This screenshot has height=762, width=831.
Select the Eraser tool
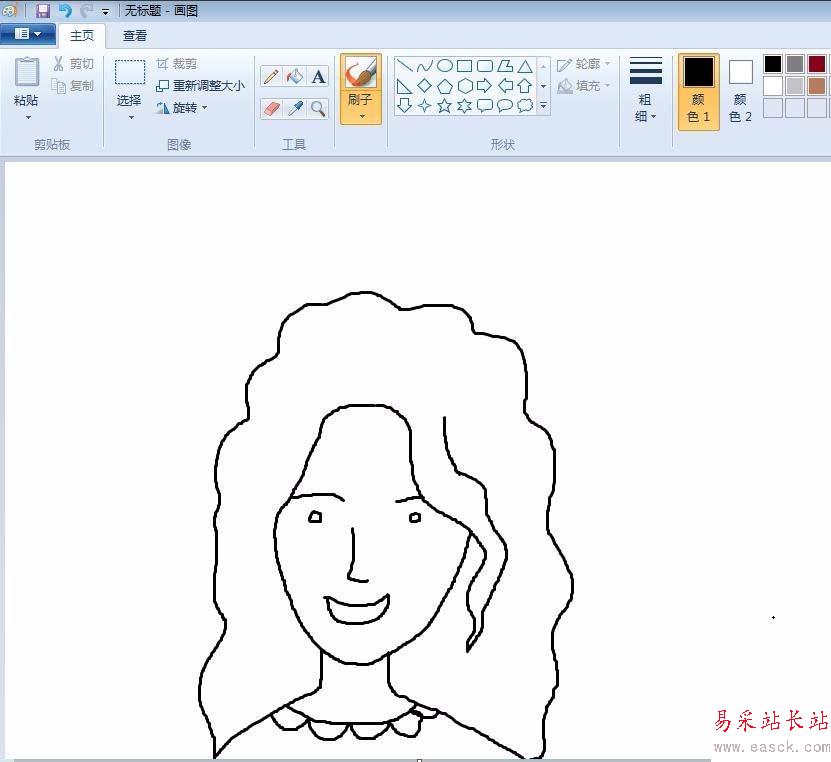[x=271, y=109]
